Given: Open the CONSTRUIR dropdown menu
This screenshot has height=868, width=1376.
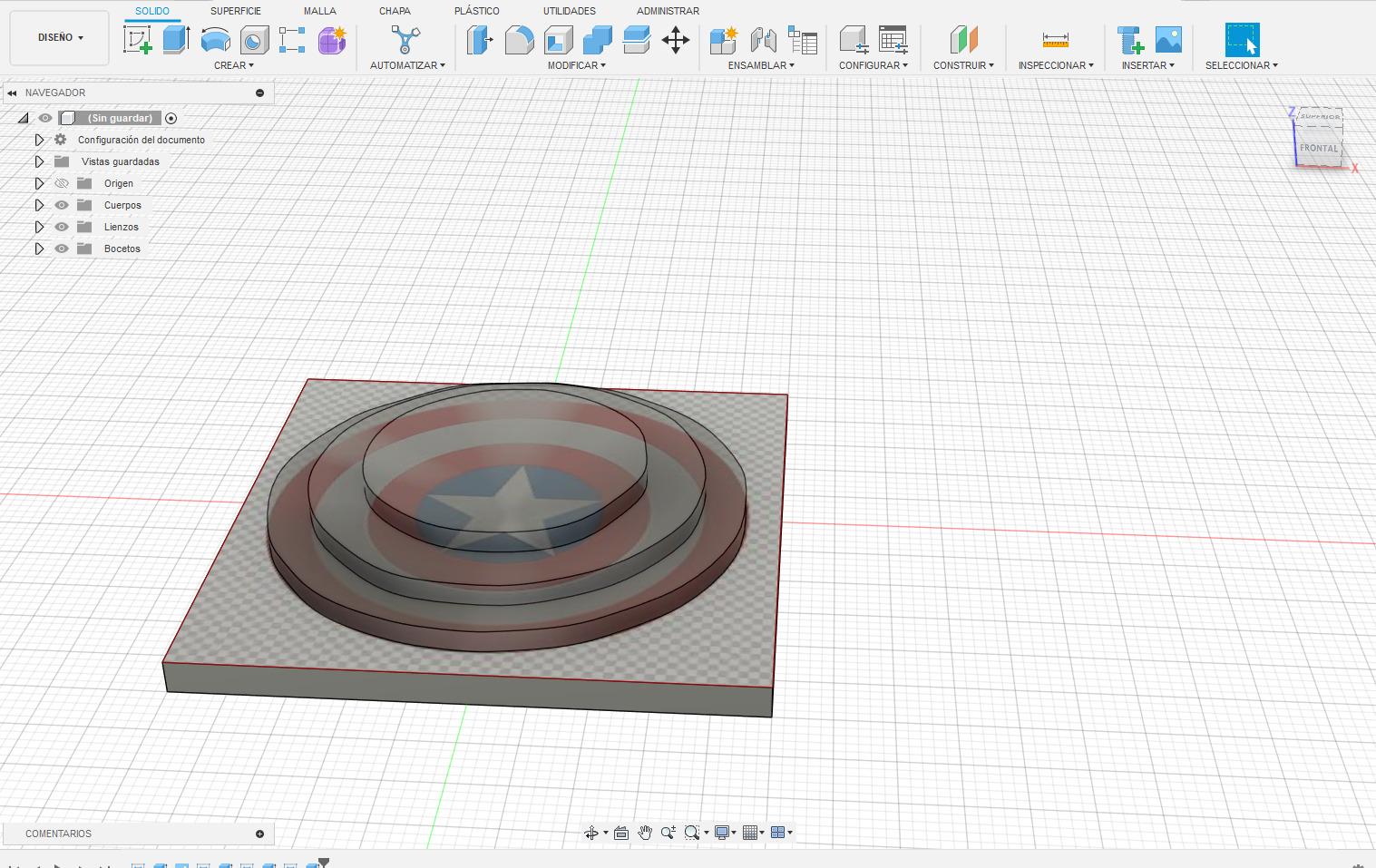Looking at the screenshot, I should tap(963, 65).
